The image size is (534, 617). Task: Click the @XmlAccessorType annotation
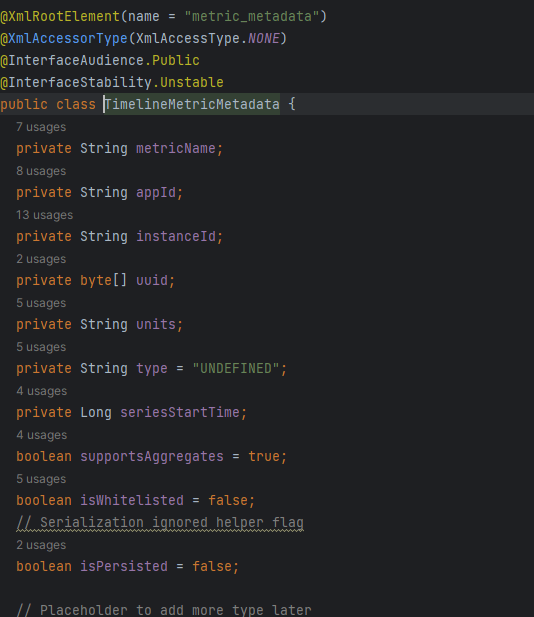click(64, 39)
